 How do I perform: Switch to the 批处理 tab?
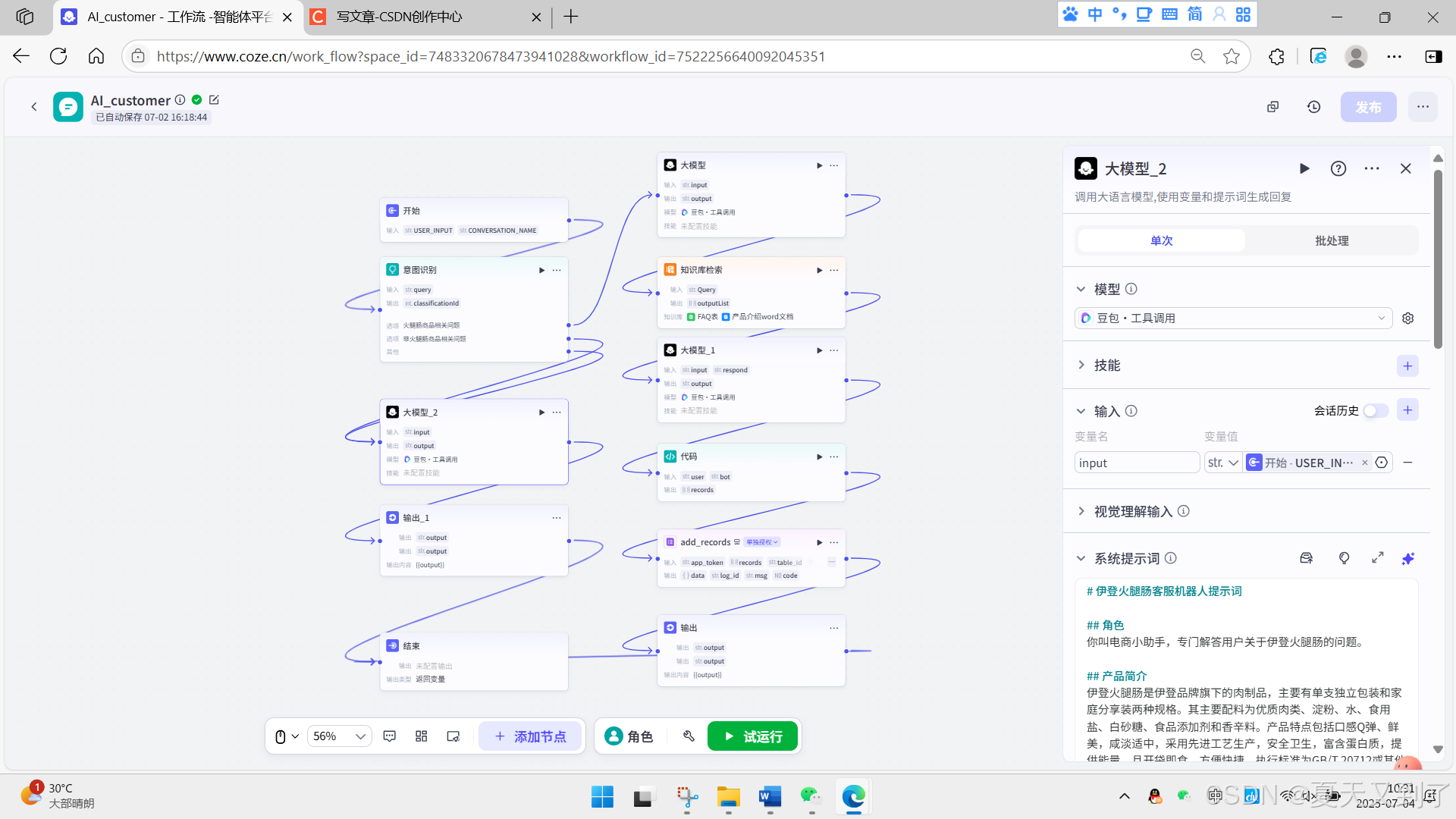pos(1331,241)
